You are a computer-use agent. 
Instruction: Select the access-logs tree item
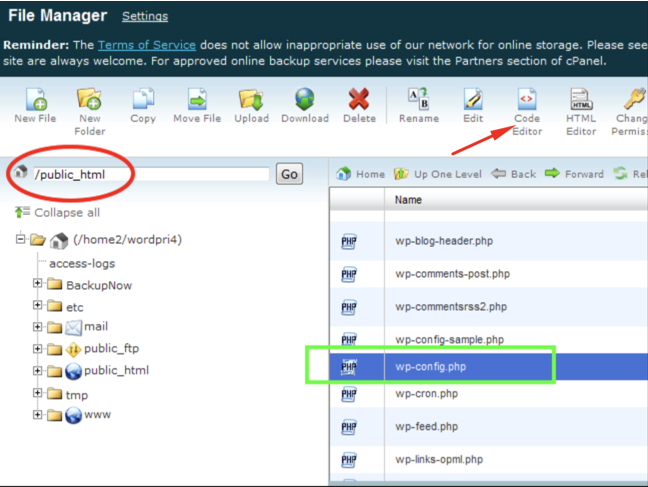click(82, 263)
